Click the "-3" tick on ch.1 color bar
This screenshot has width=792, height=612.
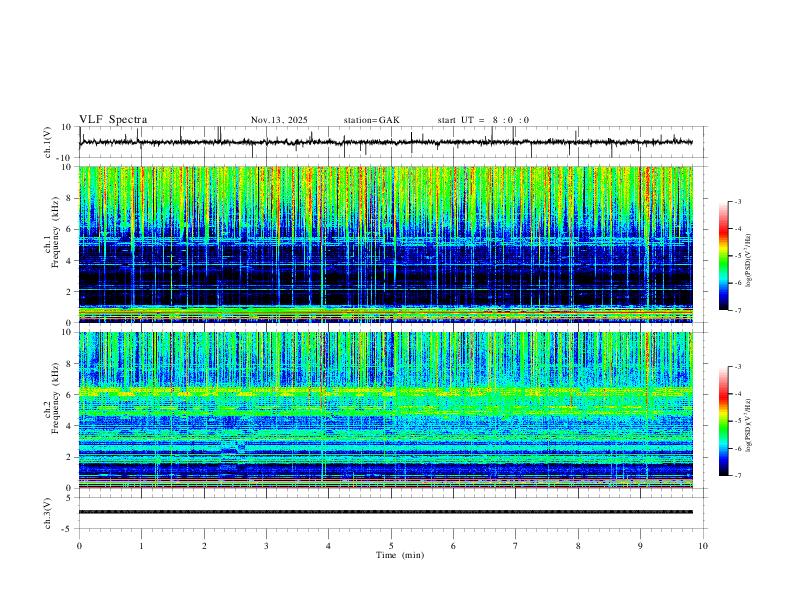coord(737,201)
